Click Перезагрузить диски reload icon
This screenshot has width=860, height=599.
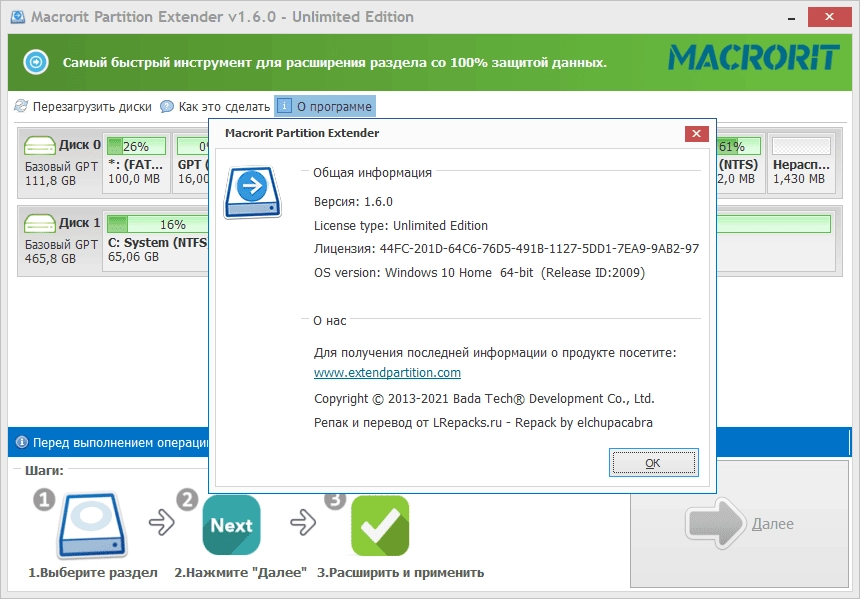(x=21, y=106)
